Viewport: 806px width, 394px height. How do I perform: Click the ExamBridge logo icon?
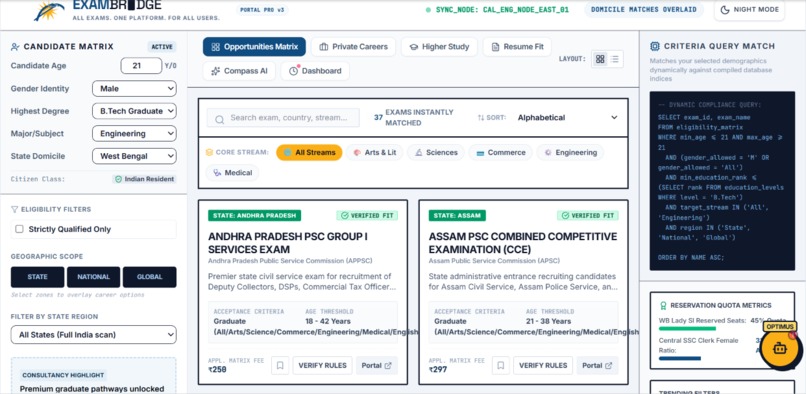[x=49, y=11]
